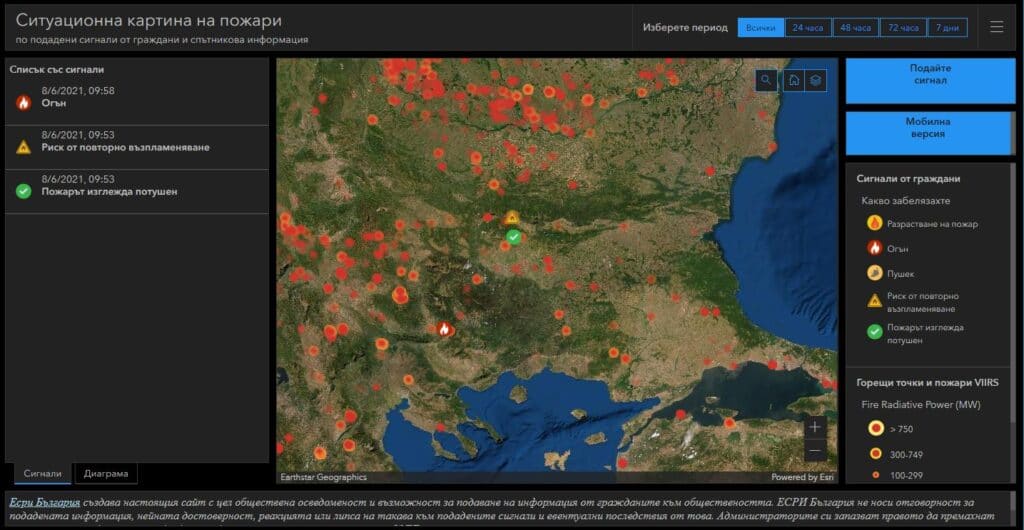Open the map layers icon
Image resolution: width=1024 pixels, height=530 pixels.
(816, 80)
